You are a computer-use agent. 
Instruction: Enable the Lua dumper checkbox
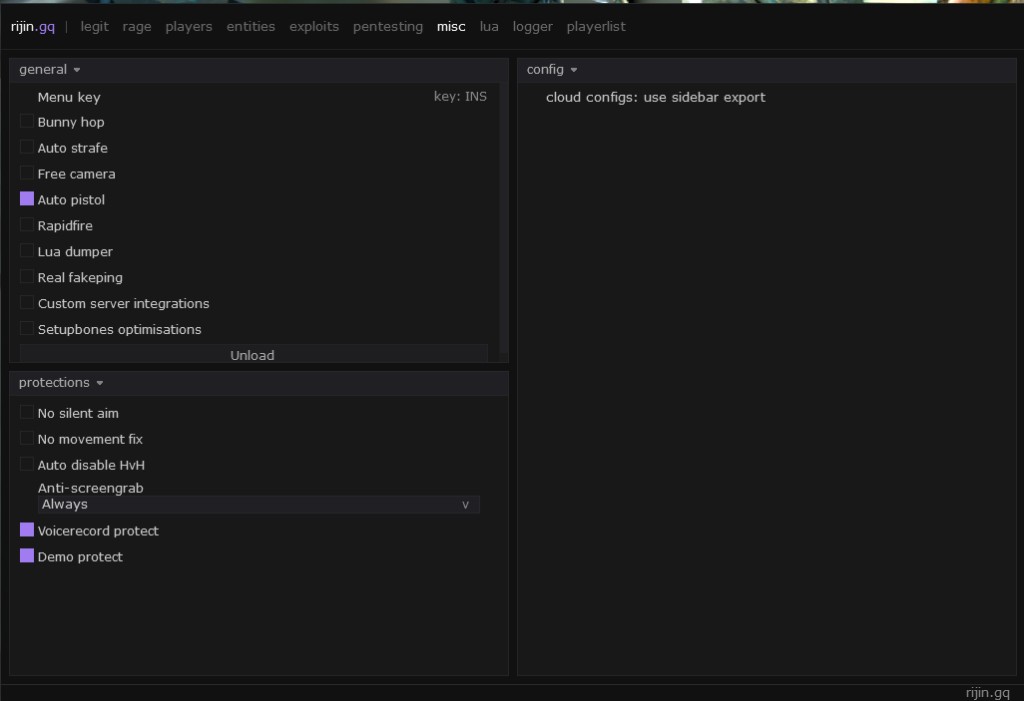tap(27, 251)
